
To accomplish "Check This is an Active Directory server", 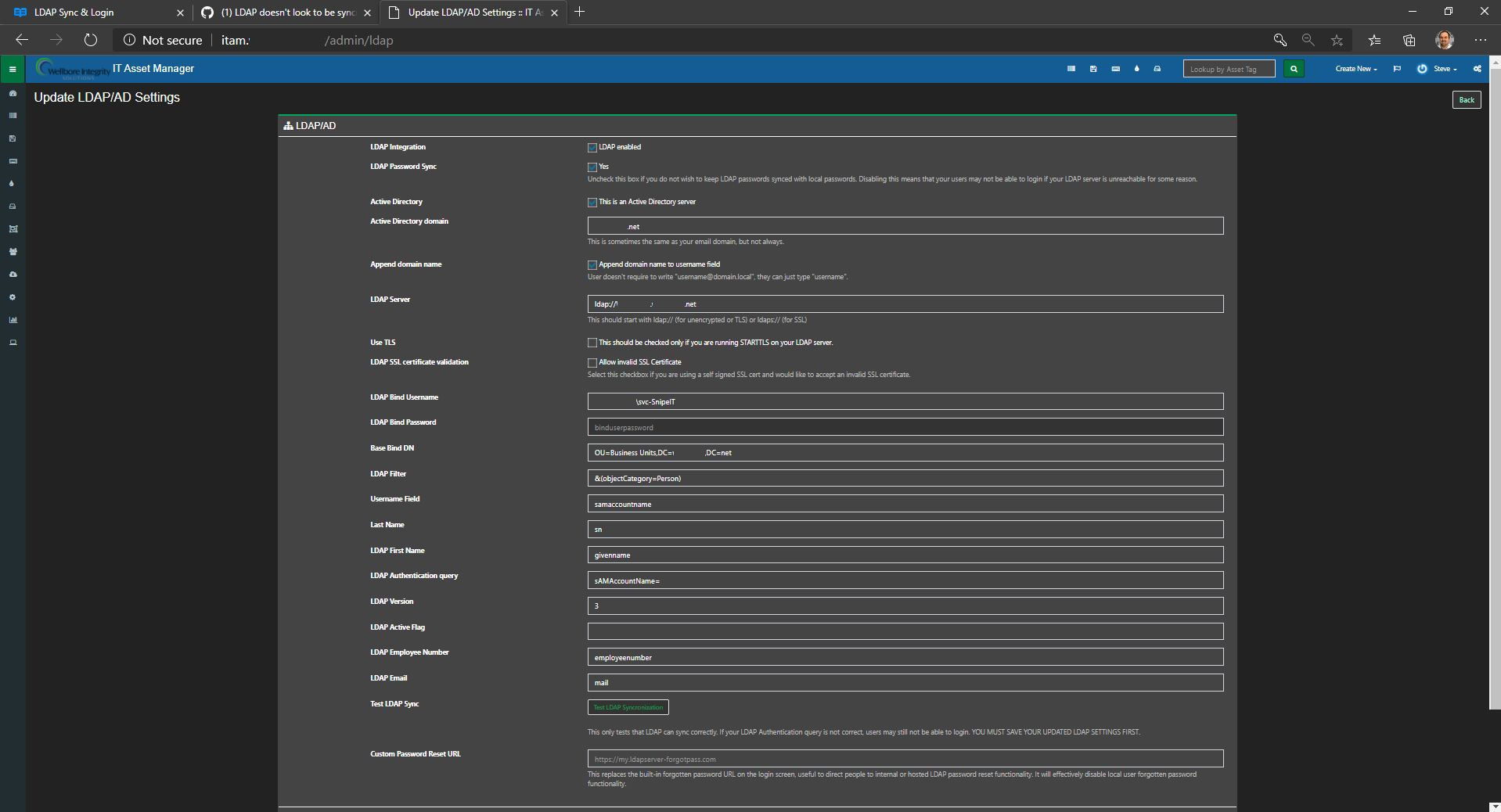I will click(592, 202).
